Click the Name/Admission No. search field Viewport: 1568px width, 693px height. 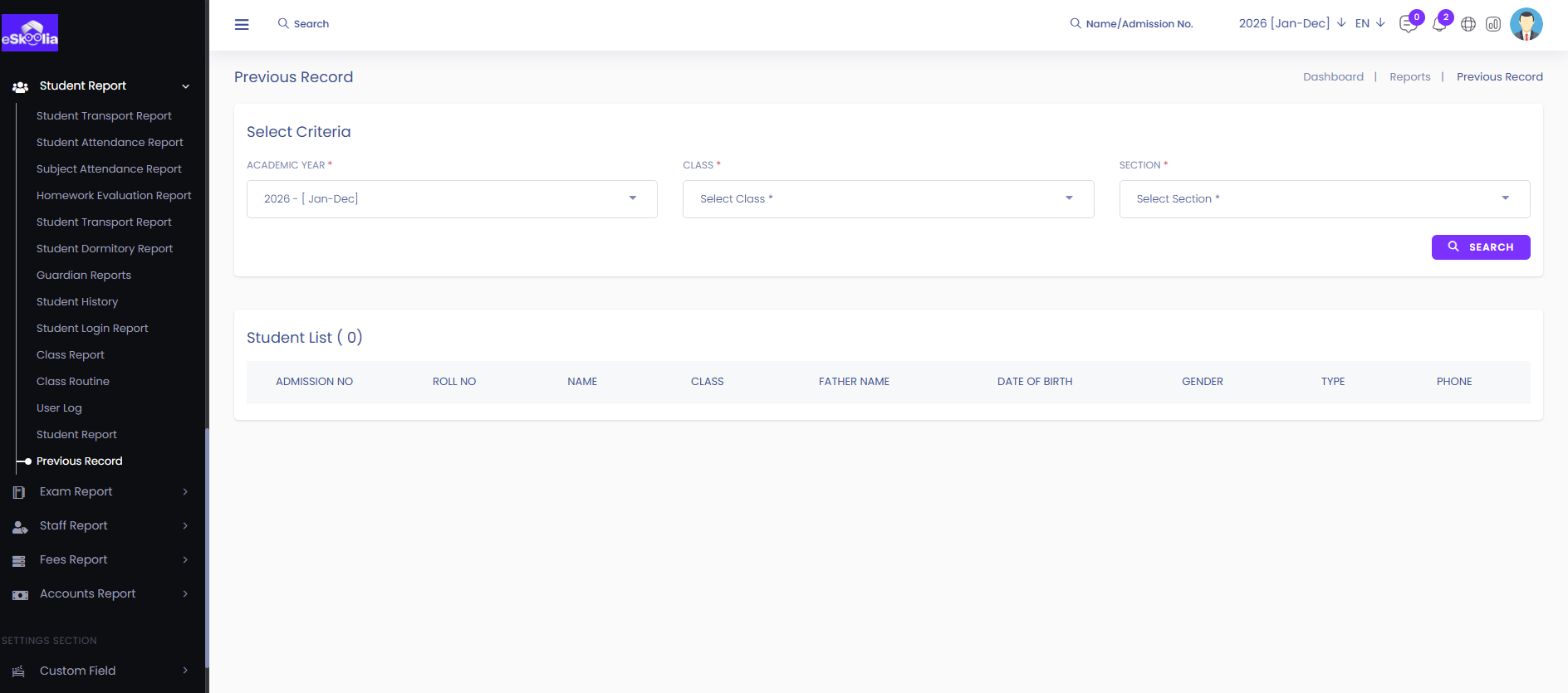click(x=1139, y=24)
